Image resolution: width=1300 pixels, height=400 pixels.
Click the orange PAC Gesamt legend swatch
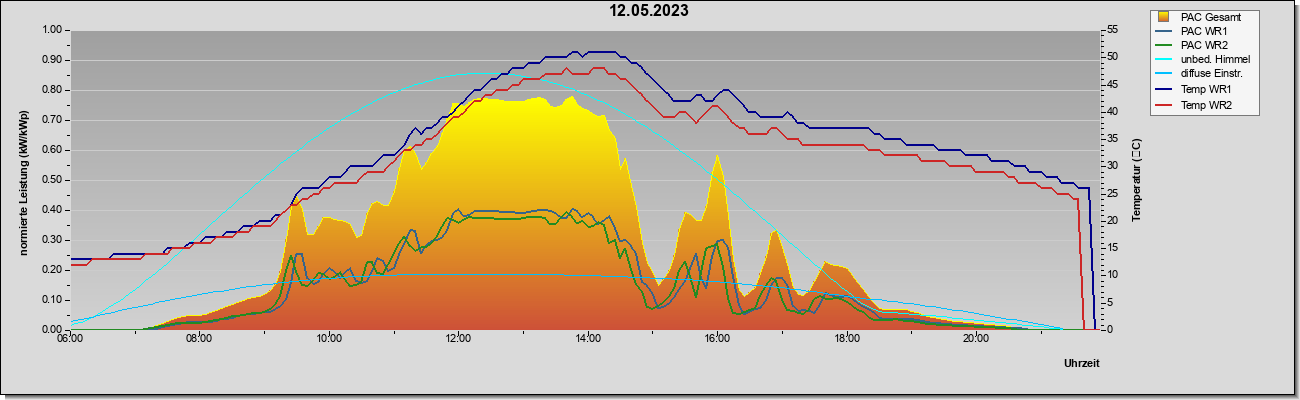(1164, 16)
